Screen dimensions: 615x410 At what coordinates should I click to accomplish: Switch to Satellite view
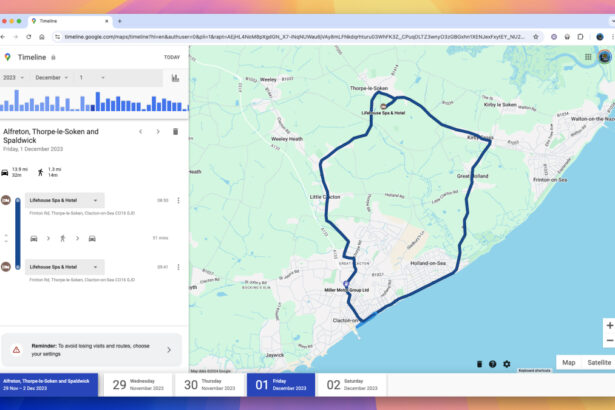tap(599, 363)
